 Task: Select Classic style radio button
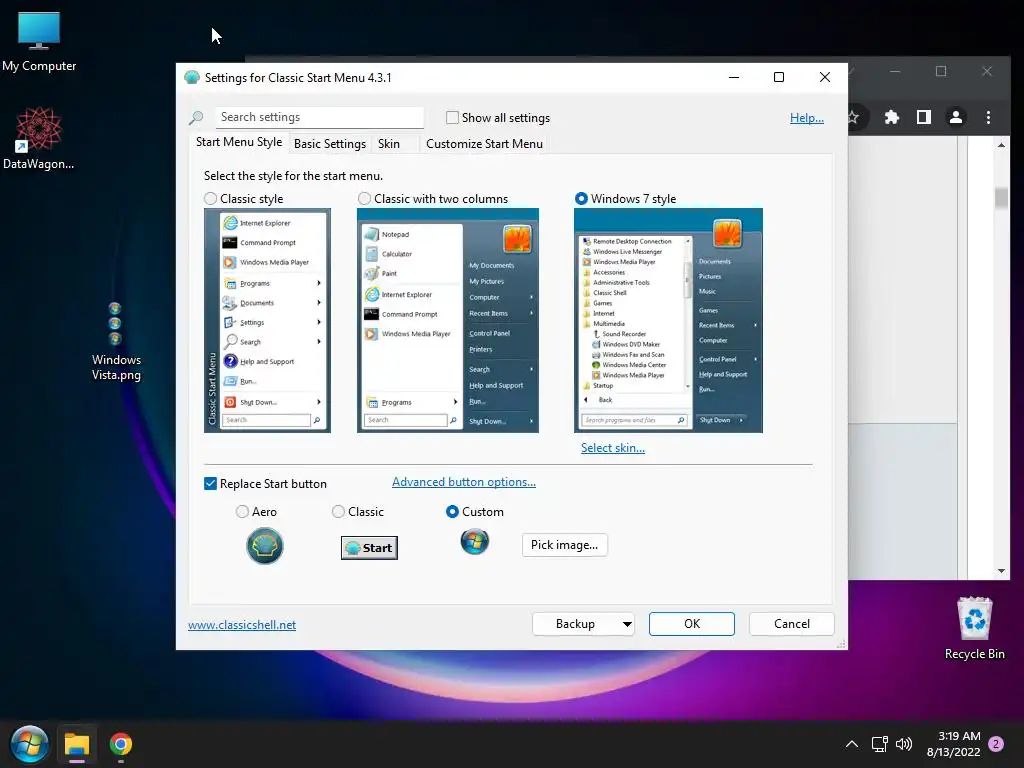[x=210, y=199]
